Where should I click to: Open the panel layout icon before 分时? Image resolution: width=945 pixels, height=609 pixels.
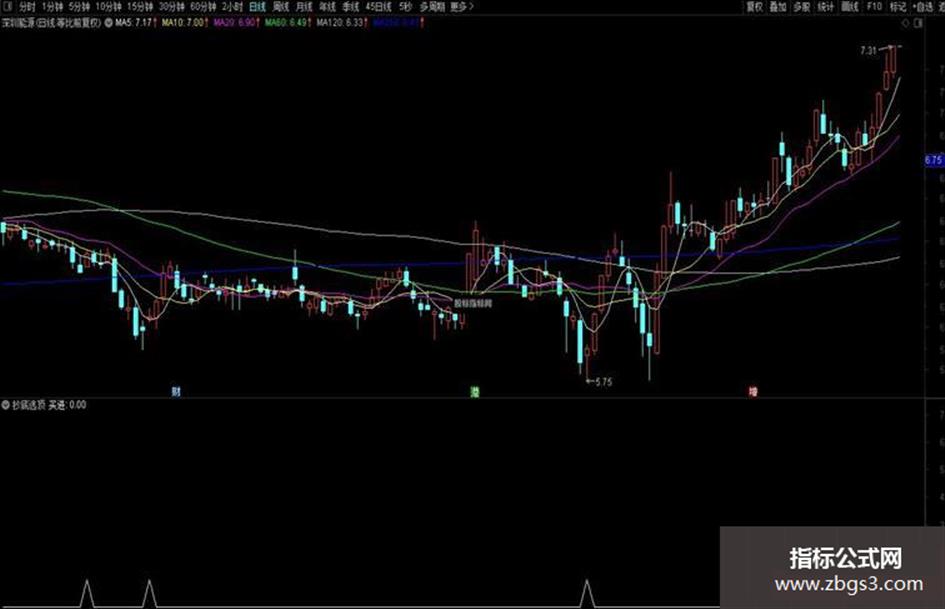[x=8, y=7]
